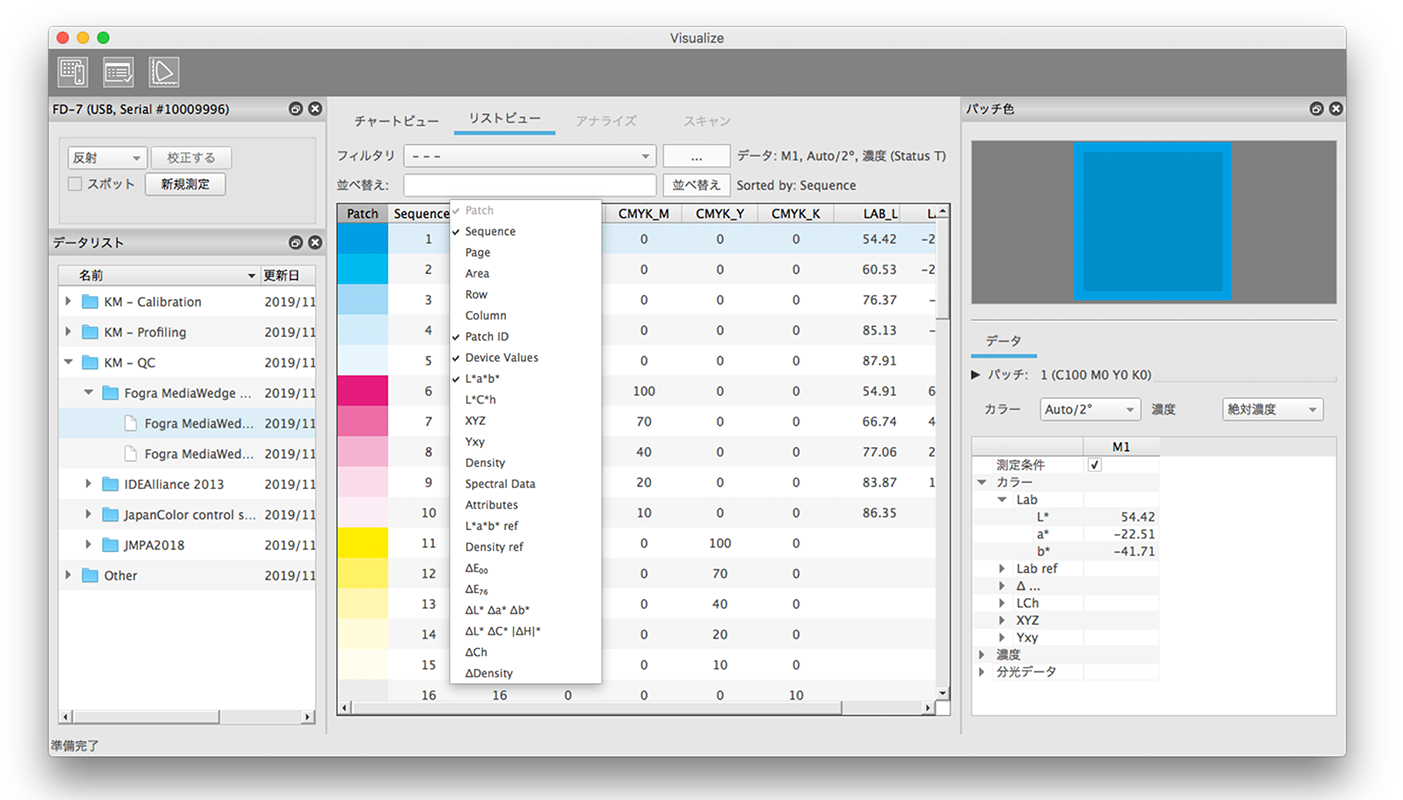Switch to the リストビュー tab
The width and height of the screenshot is (1403, 800).
coord(505,119)
